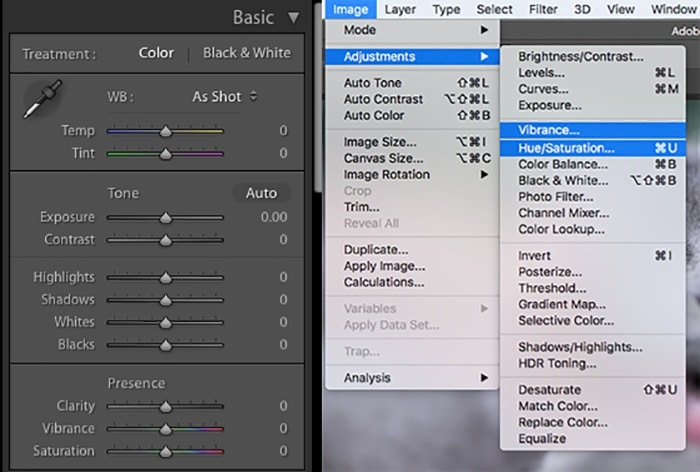Image resolution: width=700 pixels, height=472 pixels.
Task: Open the WB As Shot dropdown
Action: 224,97
